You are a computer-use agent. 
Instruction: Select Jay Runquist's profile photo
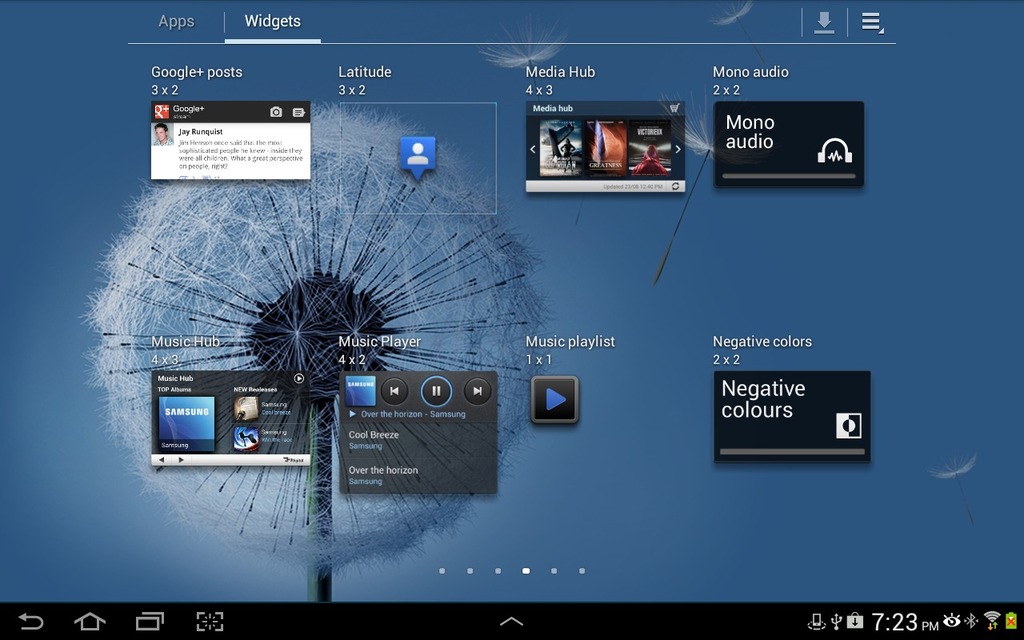point(163,135)
